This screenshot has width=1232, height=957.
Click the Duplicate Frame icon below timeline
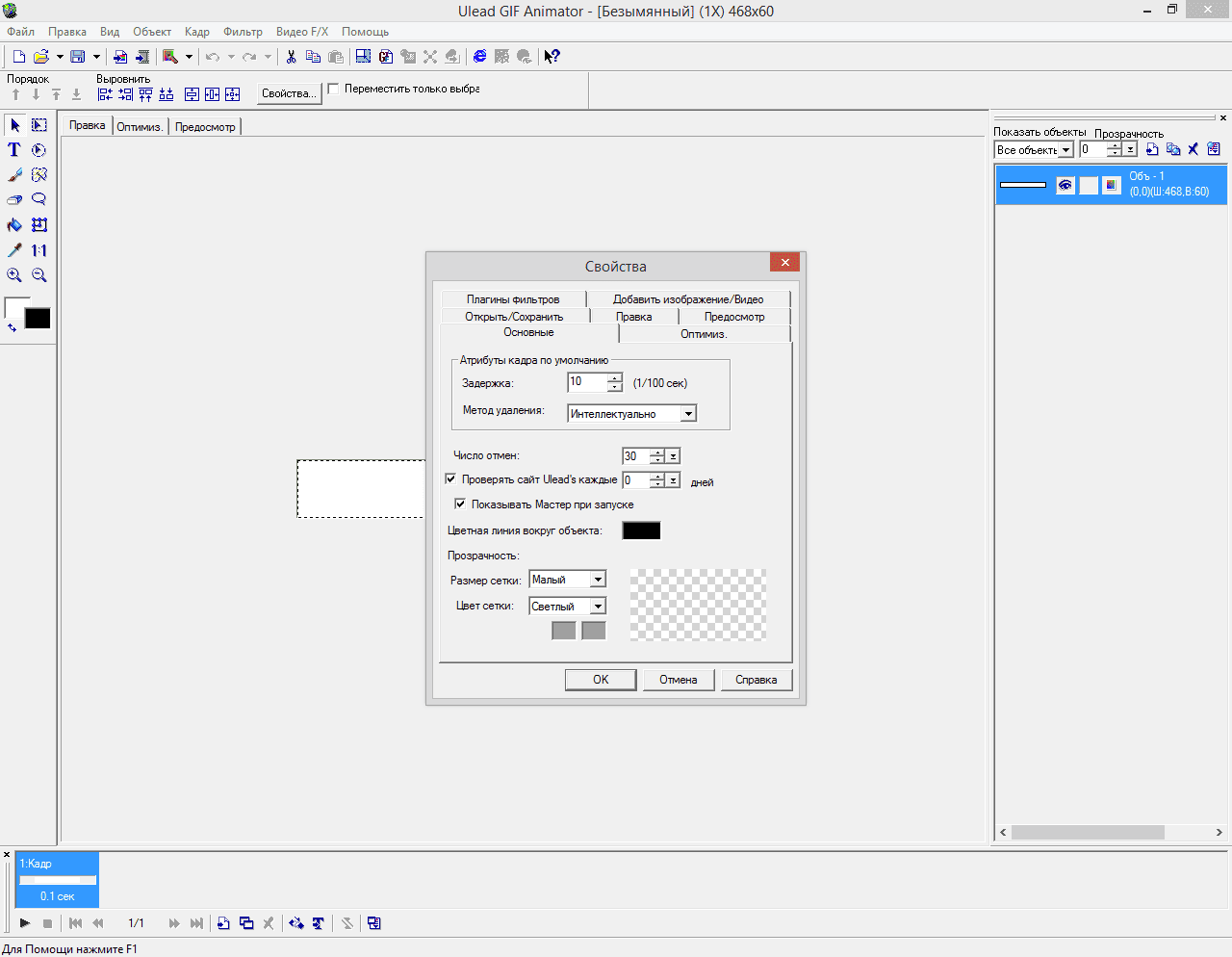[246, 923]
